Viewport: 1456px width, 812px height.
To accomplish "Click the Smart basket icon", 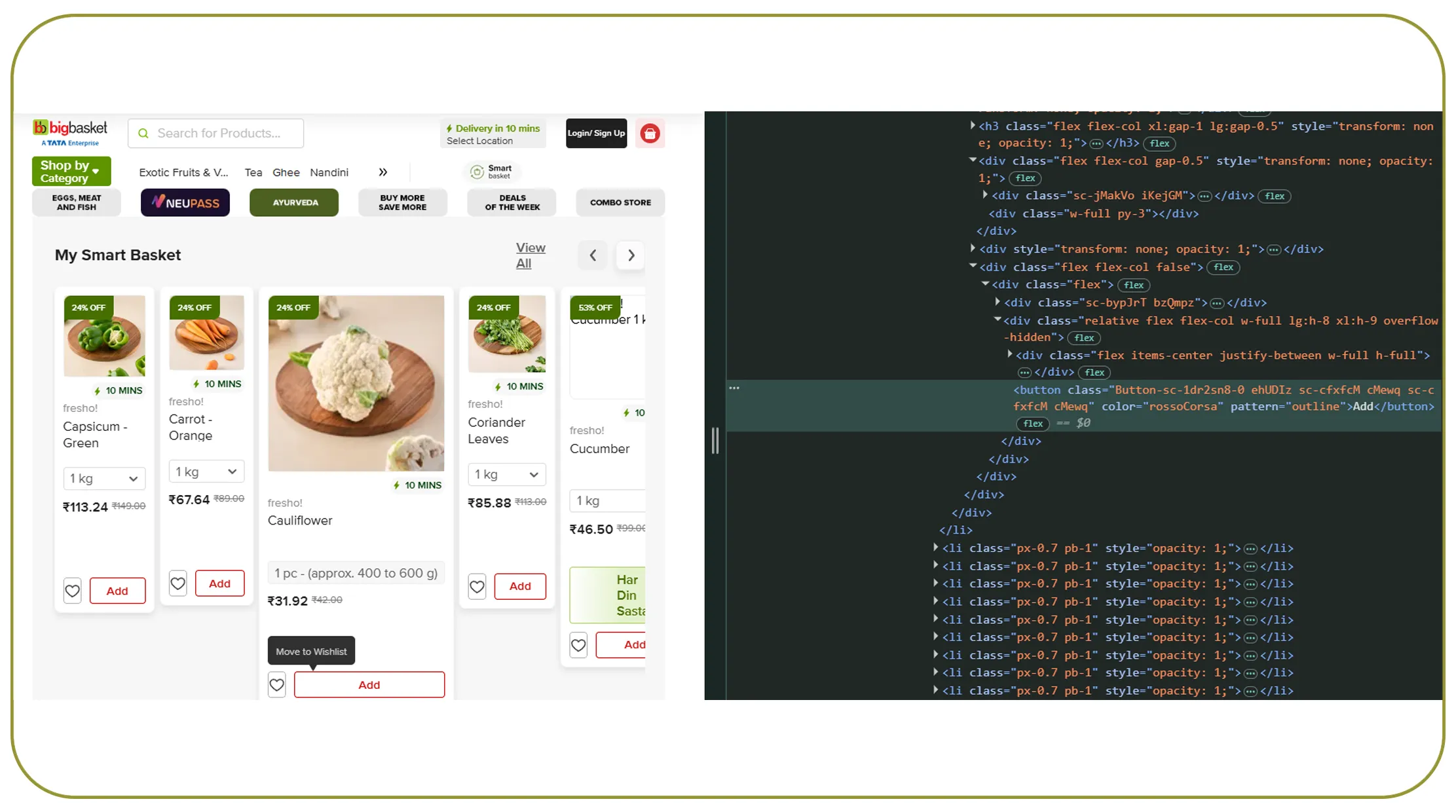I will [492, 172].
